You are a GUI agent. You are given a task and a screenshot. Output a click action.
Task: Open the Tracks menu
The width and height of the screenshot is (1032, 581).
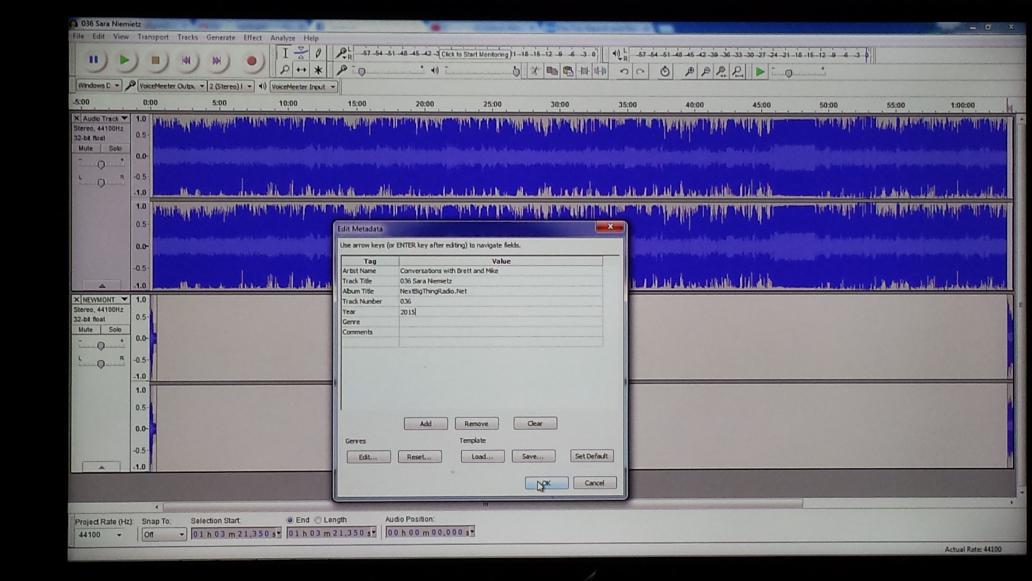(x=188, y=38)
